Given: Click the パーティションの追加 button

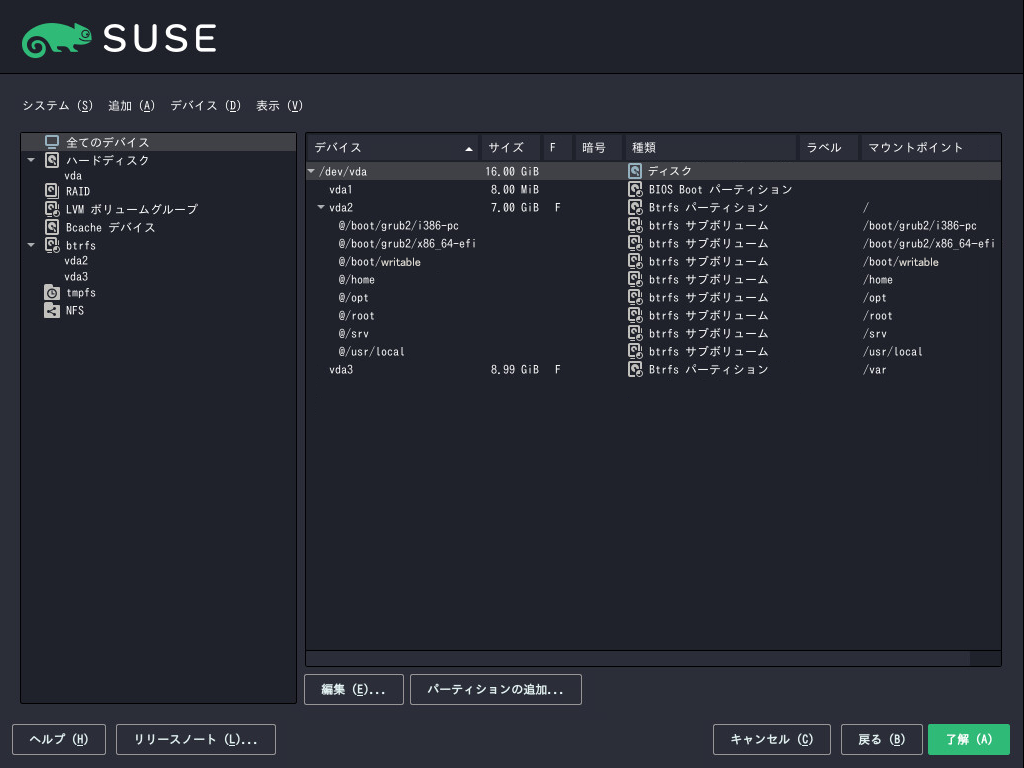Looking at the screenshot, I should click(495, 689).
